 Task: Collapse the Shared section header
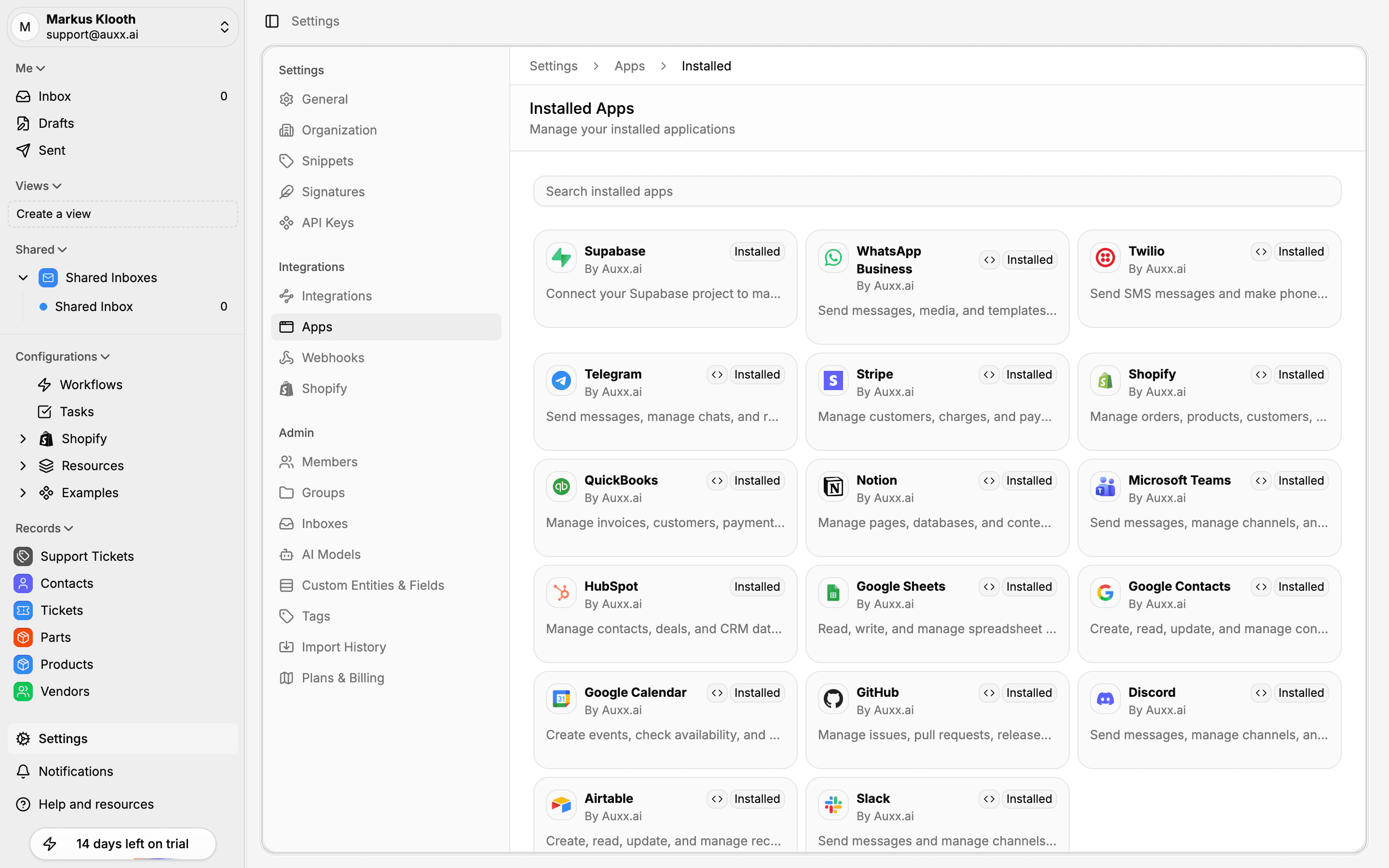(41, 250)
